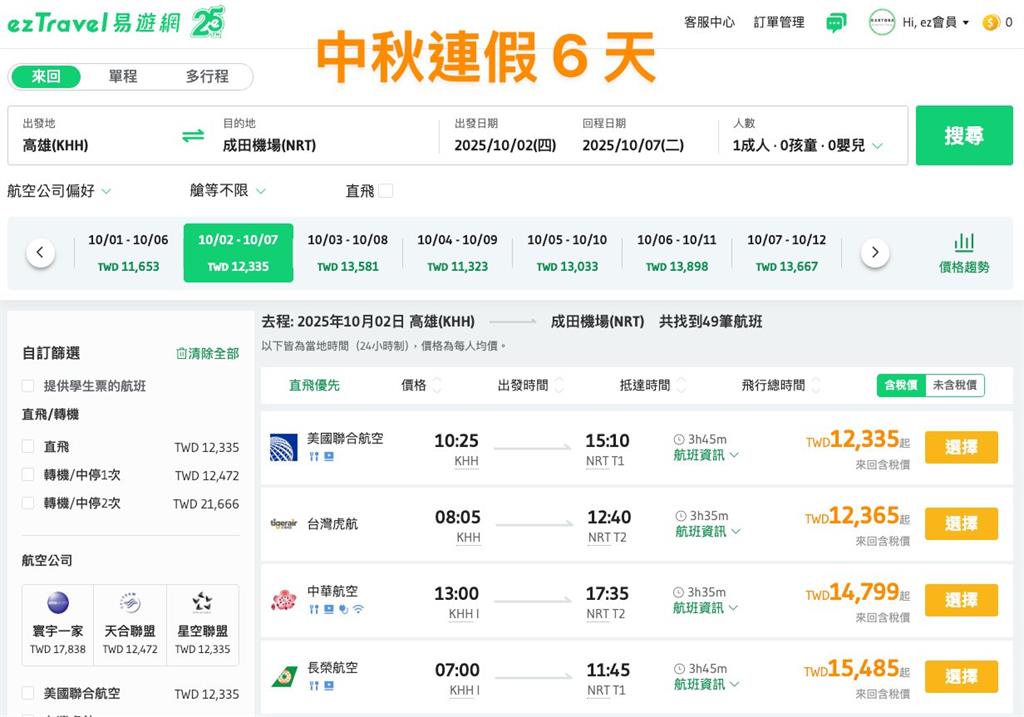Open the 價格趨勢 price trend chart
This screenshot has width=1024, height=717.
click(964, 253)
